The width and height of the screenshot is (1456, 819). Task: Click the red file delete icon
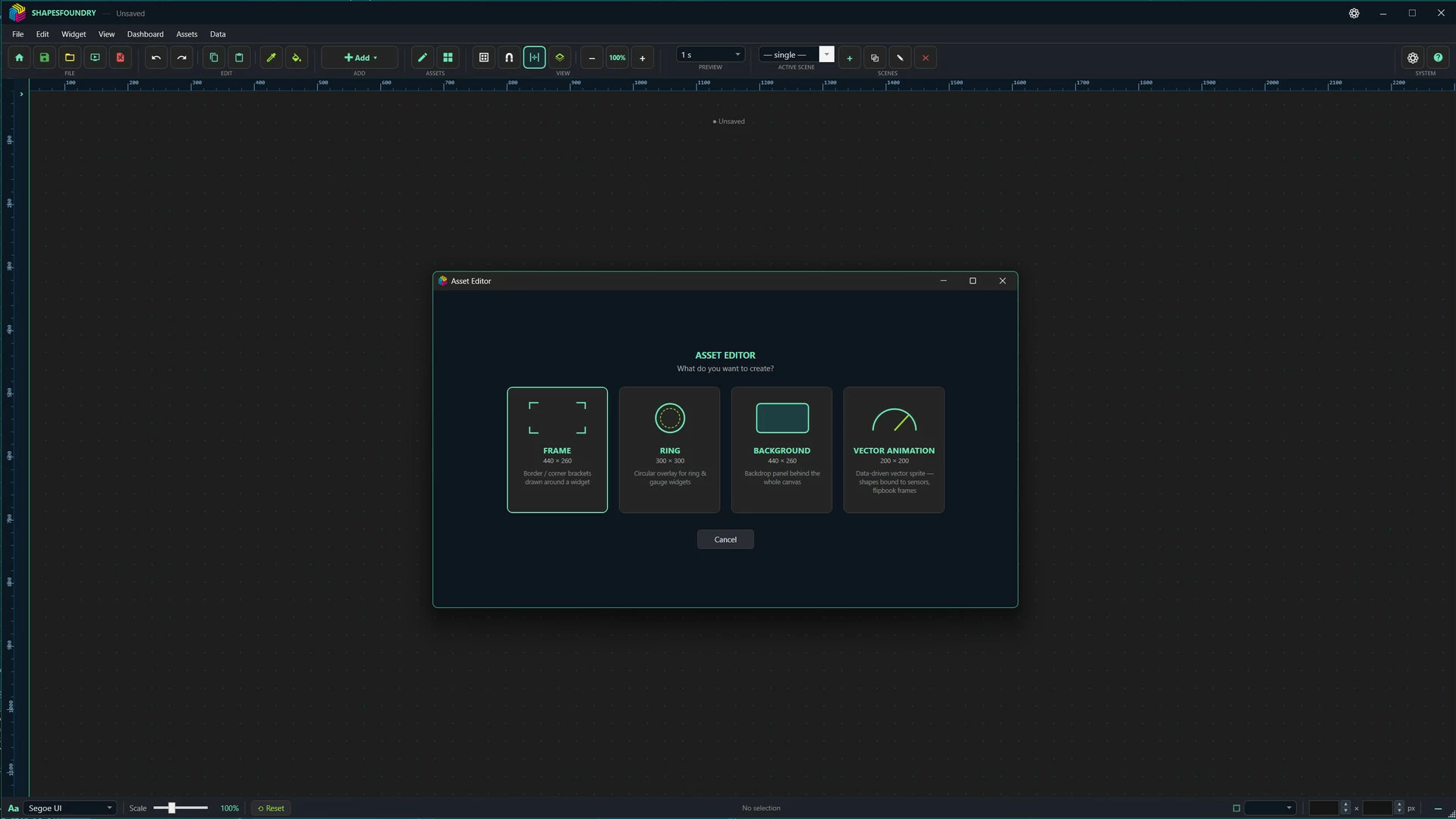pyautogui.click(x=120, y=58)
